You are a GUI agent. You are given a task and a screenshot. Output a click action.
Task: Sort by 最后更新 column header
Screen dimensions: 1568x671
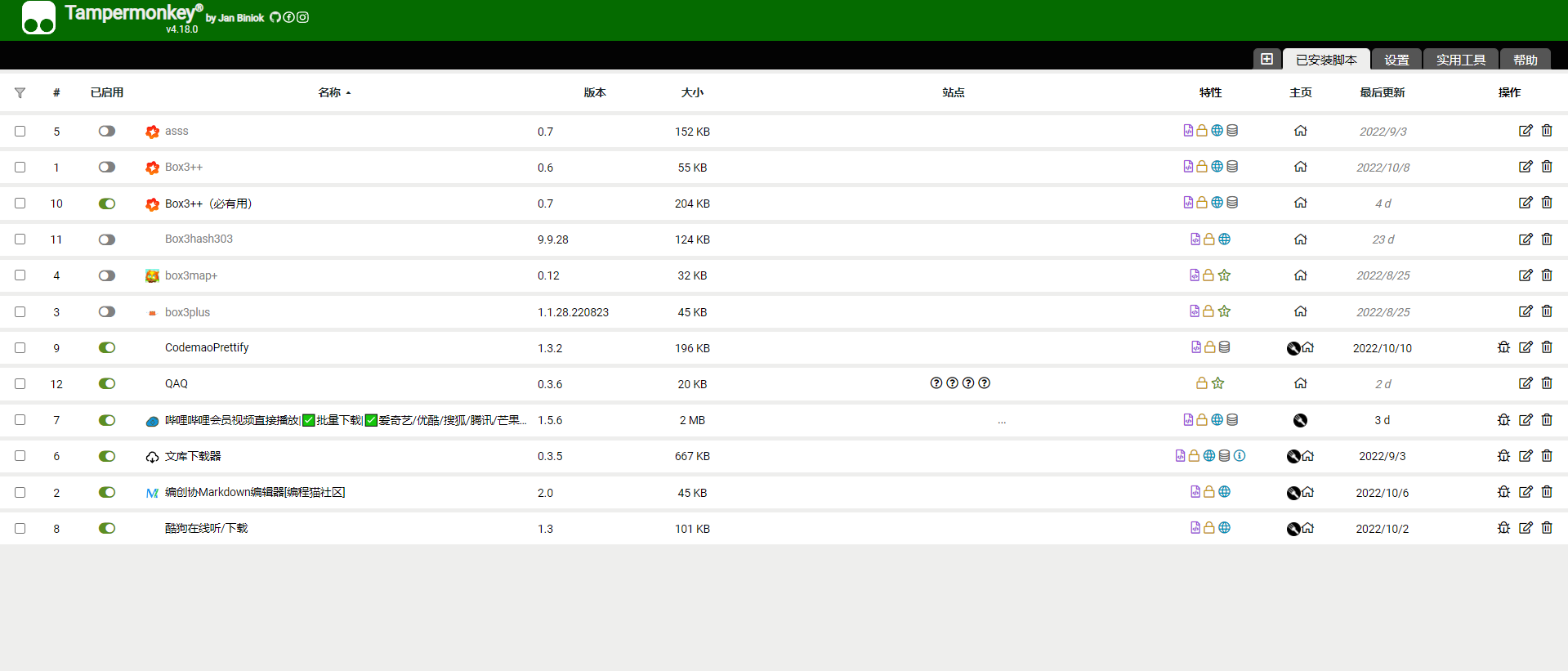coord(1383,92)
